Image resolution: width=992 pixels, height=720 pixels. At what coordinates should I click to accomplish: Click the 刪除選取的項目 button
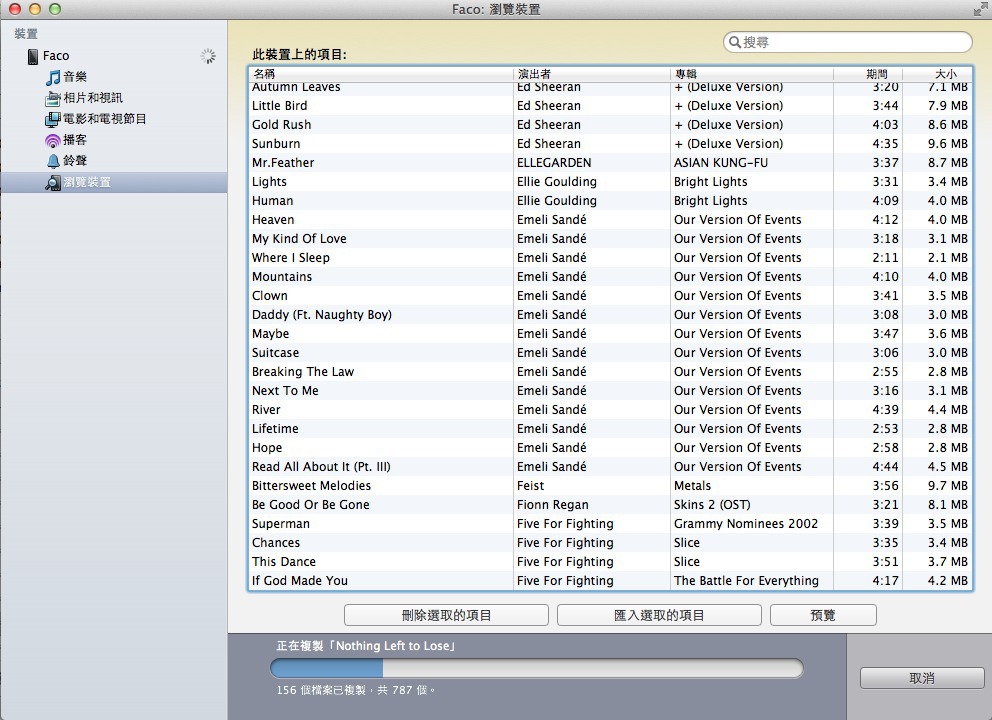pos(446,615)
